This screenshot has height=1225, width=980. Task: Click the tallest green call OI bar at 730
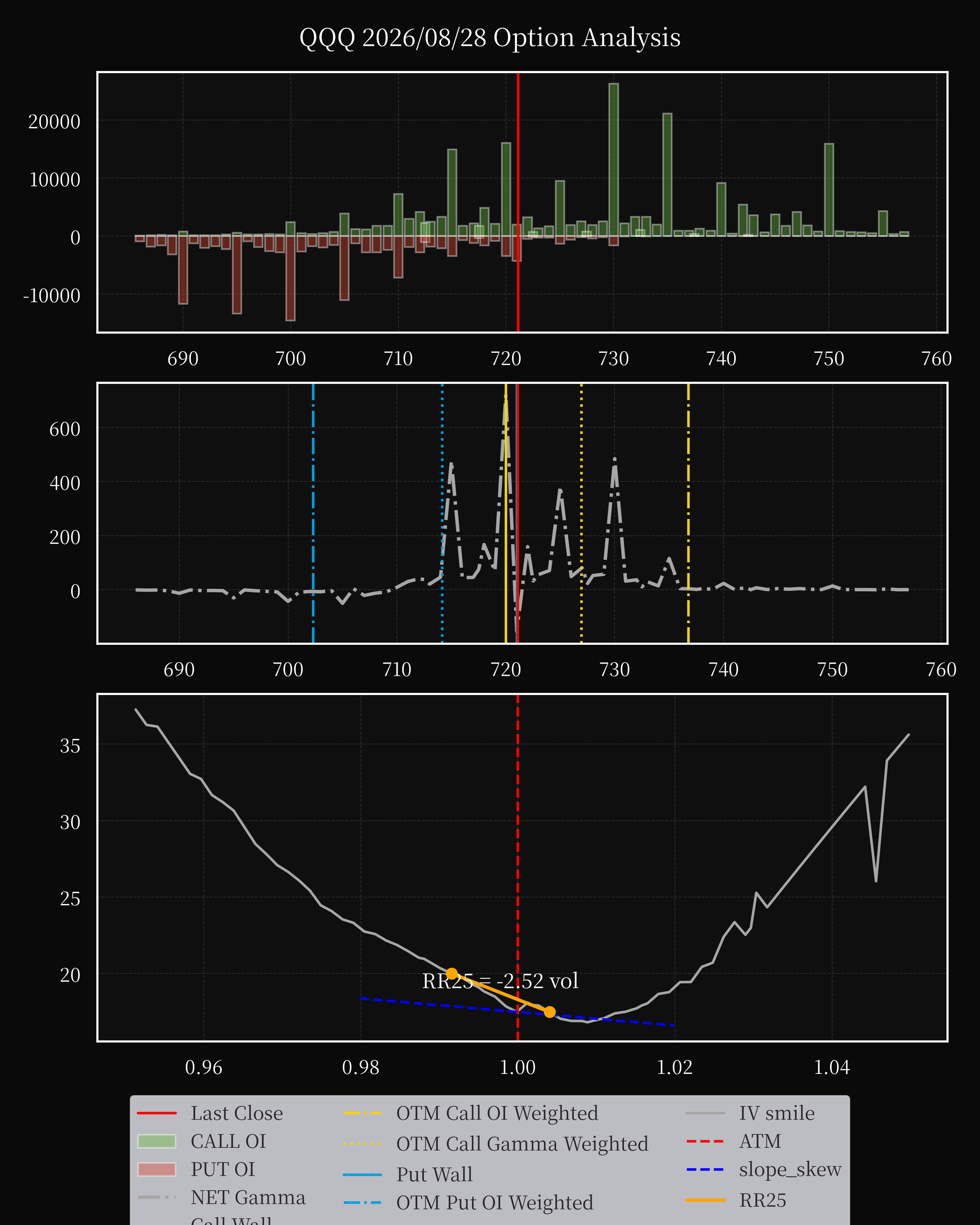point(614,160)
